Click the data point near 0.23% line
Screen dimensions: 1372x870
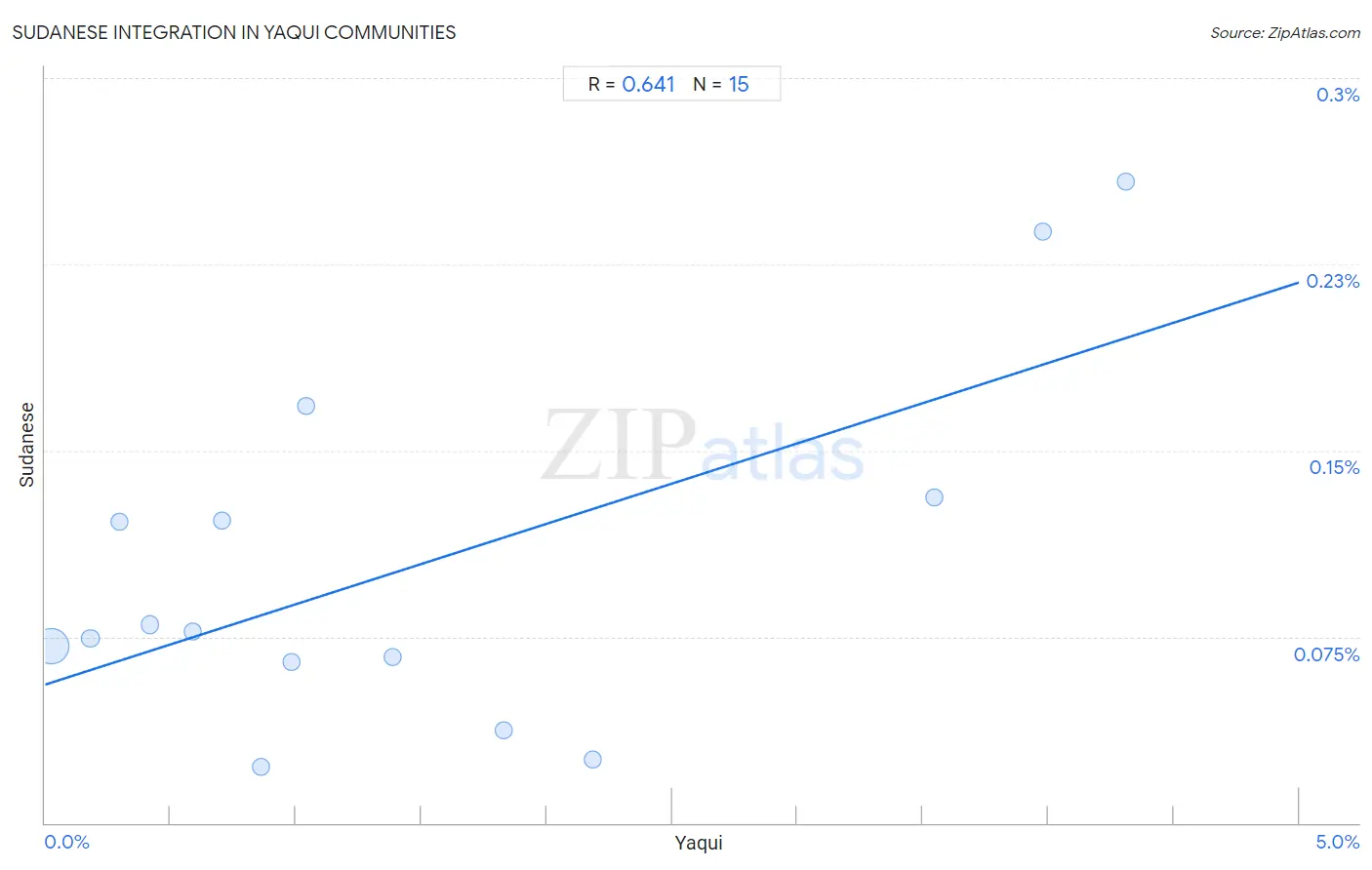pyautogui.click(x=1042, y=231)
